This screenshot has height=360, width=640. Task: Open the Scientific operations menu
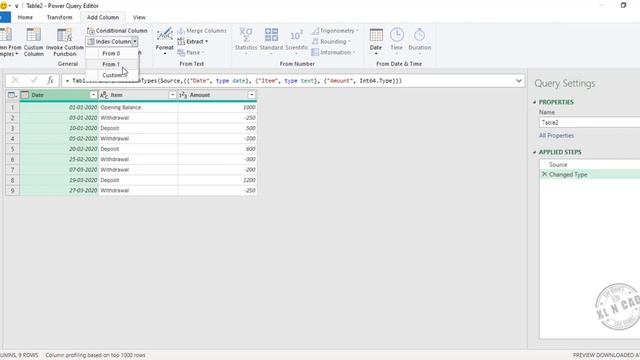[296, 41]
